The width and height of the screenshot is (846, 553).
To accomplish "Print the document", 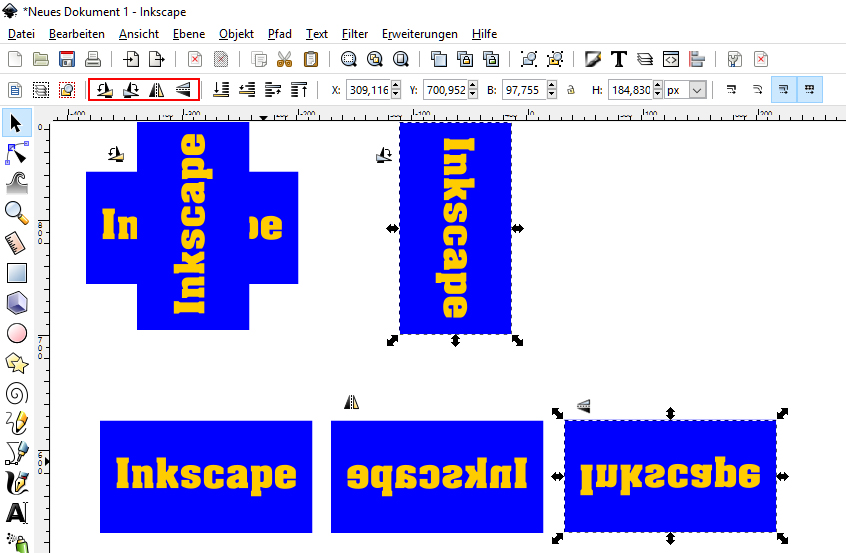I will pyautogui.click(x=93, y=59).
